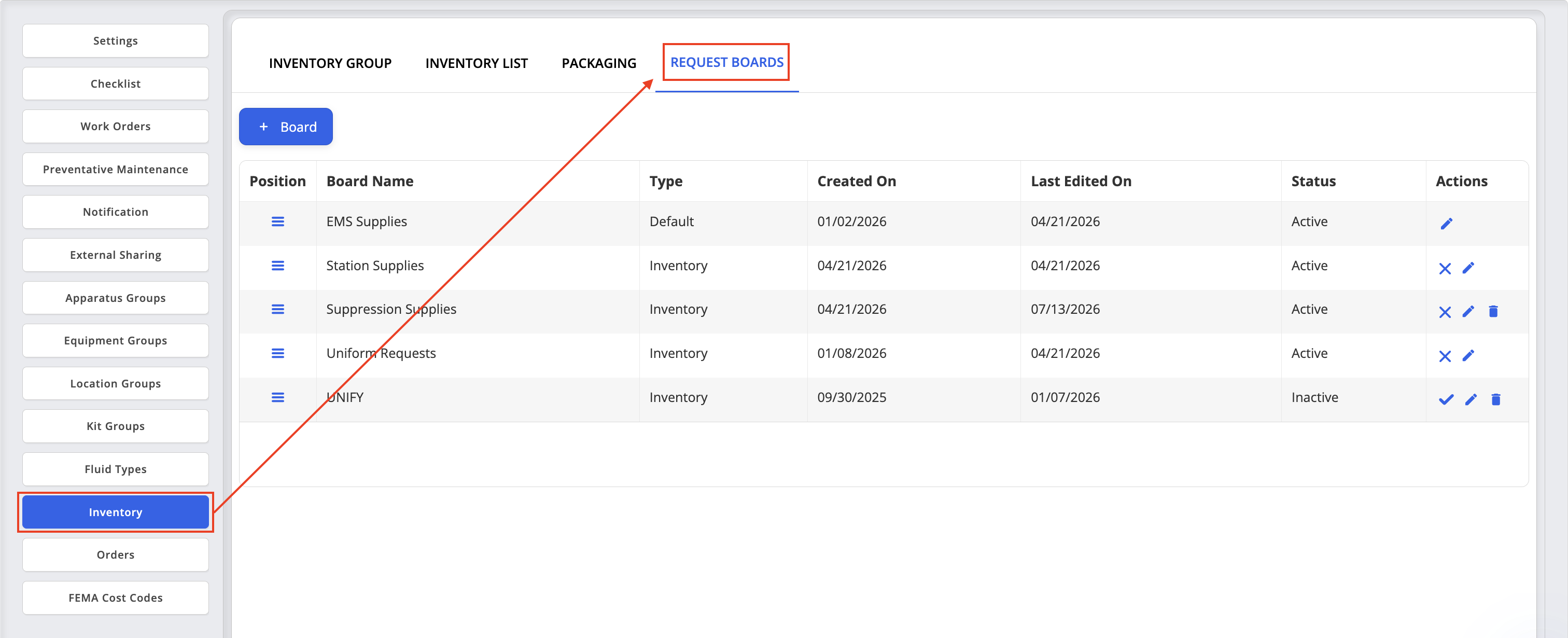Open the Packaging tab
This screenshot has width=1568, height=638.
coord(598,63)
